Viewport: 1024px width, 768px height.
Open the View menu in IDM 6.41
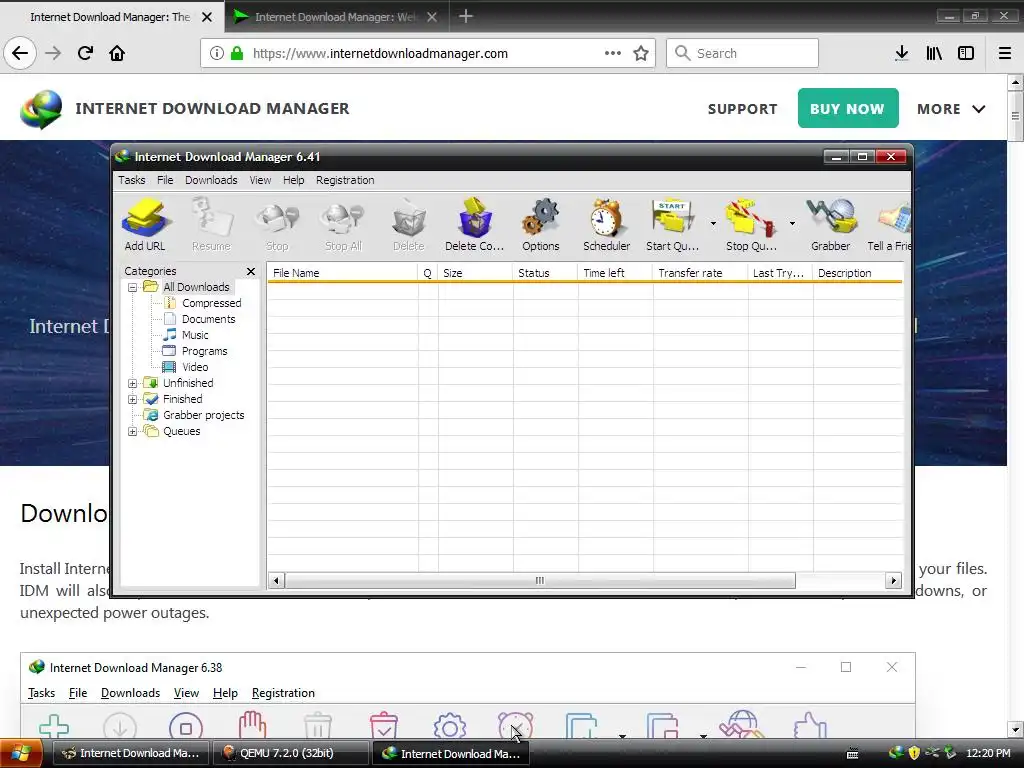click(x=260, y=180)
